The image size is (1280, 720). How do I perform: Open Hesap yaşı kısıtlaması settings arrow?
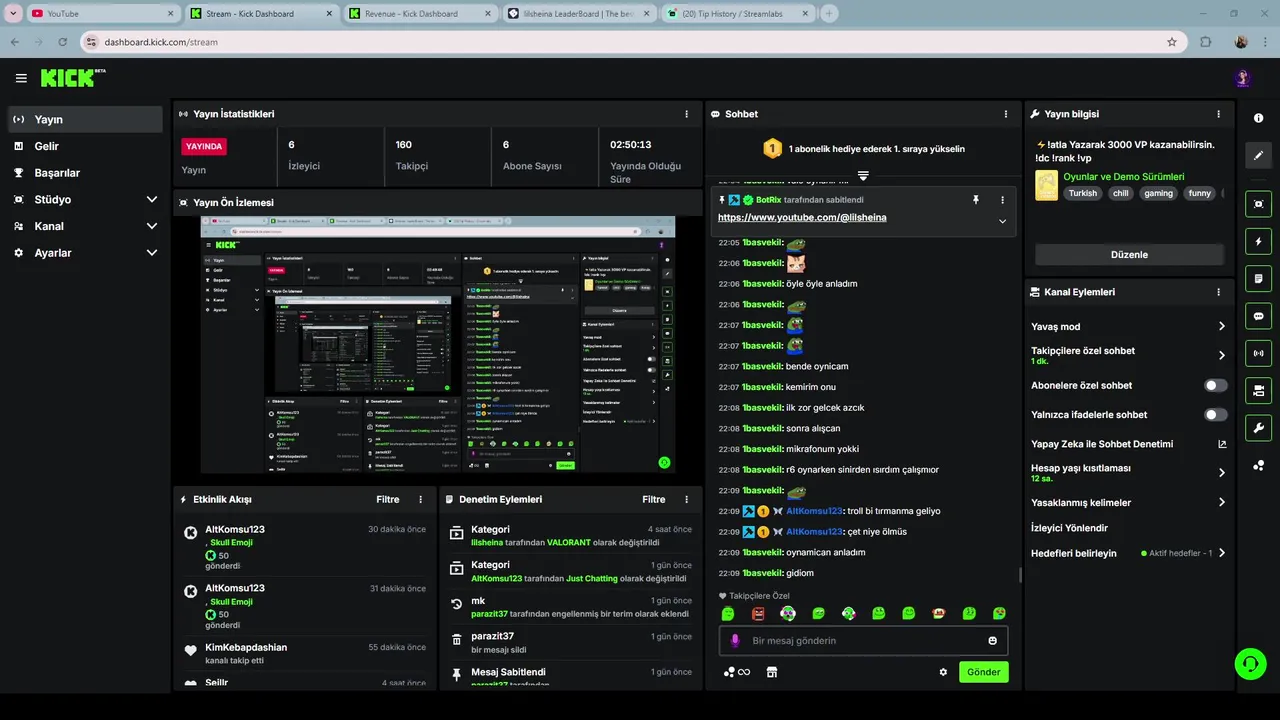pos(1222,473)
